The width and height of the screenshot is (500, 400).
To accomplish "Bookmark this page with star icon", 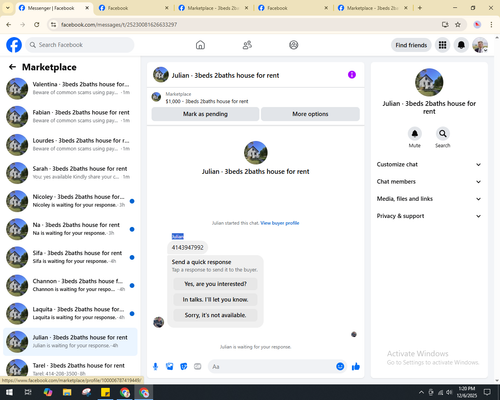I will tap(458, 24).
